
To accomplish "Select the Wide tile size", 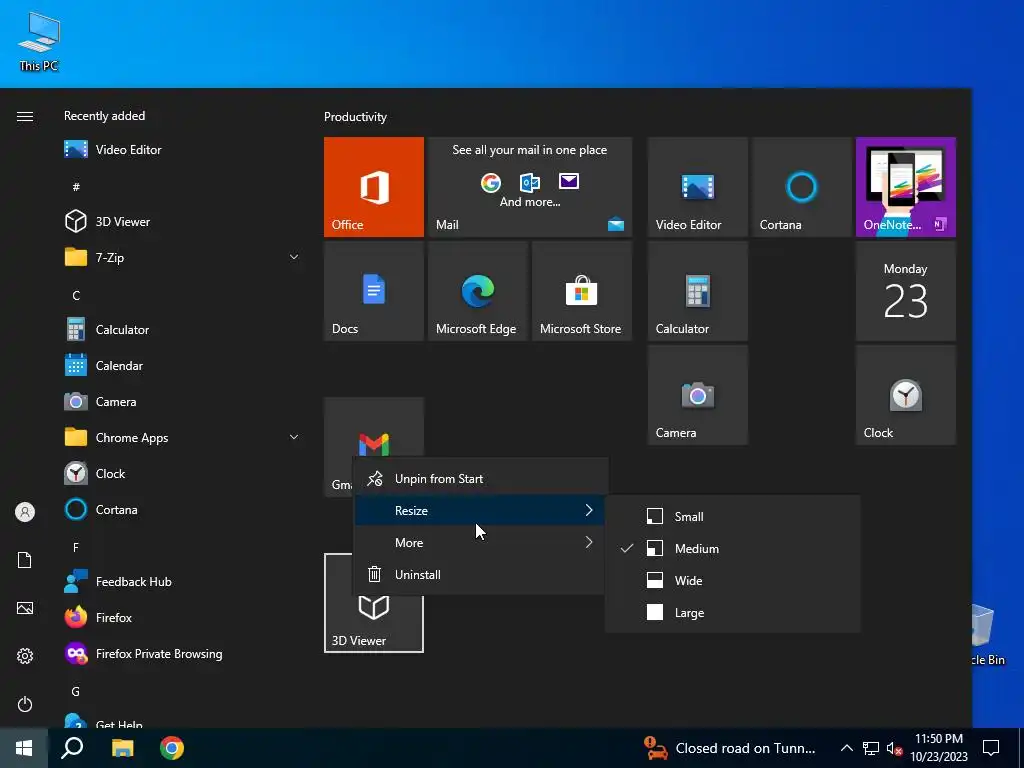I will pos(732,581).
